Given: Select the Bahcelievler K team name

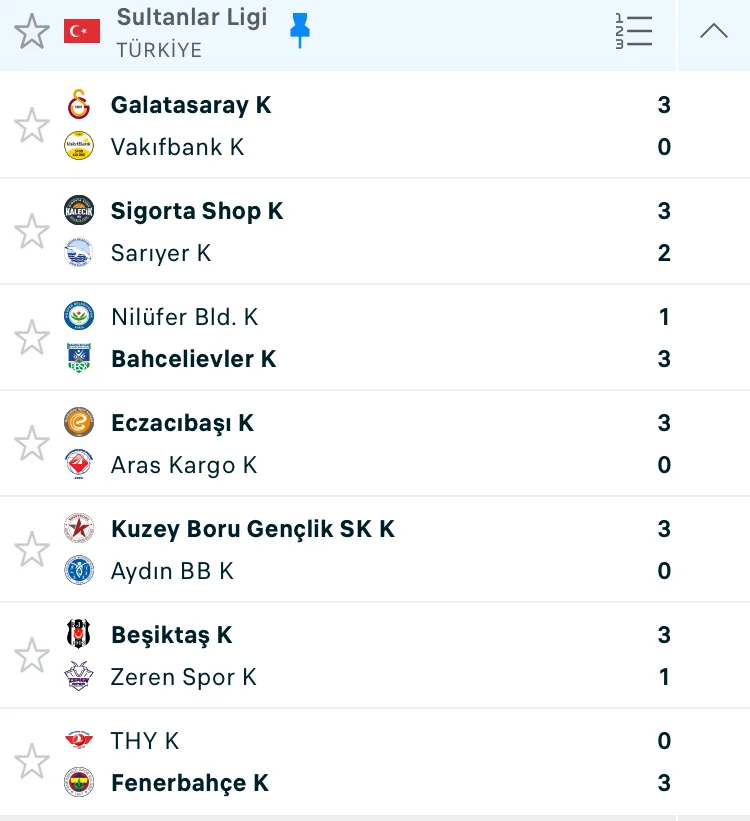Looking at the screenshot, I should (x=193, y=359).
